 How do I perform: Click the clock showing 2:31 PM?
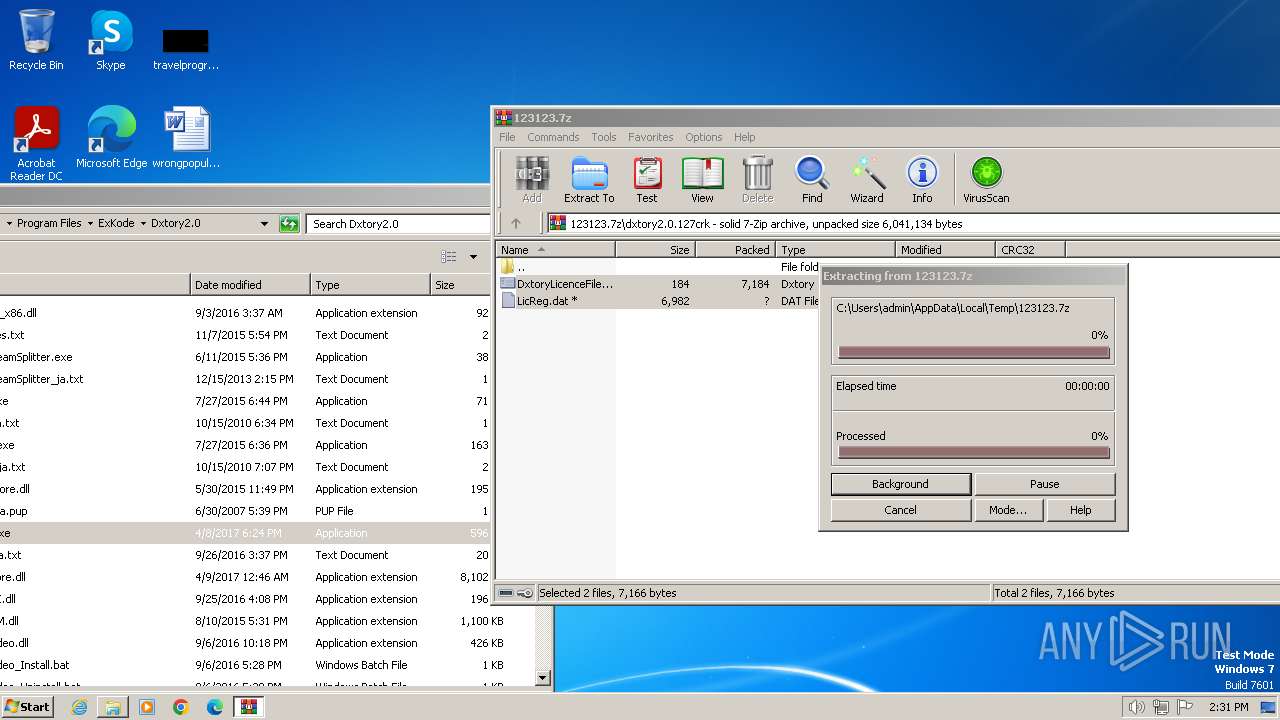[1228, 707]
